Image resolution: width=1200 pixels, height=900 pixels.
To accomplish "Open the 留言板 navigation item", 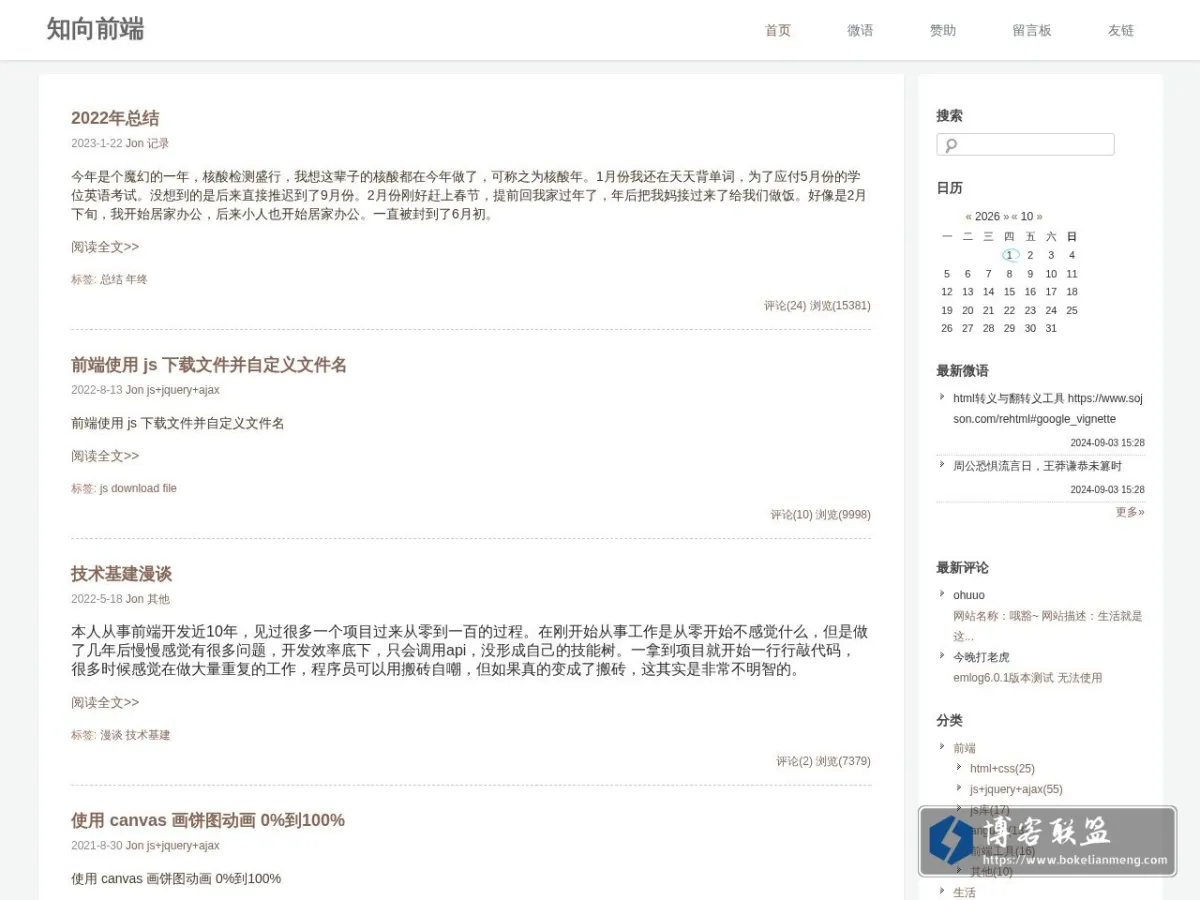I will pos(1032,30).
